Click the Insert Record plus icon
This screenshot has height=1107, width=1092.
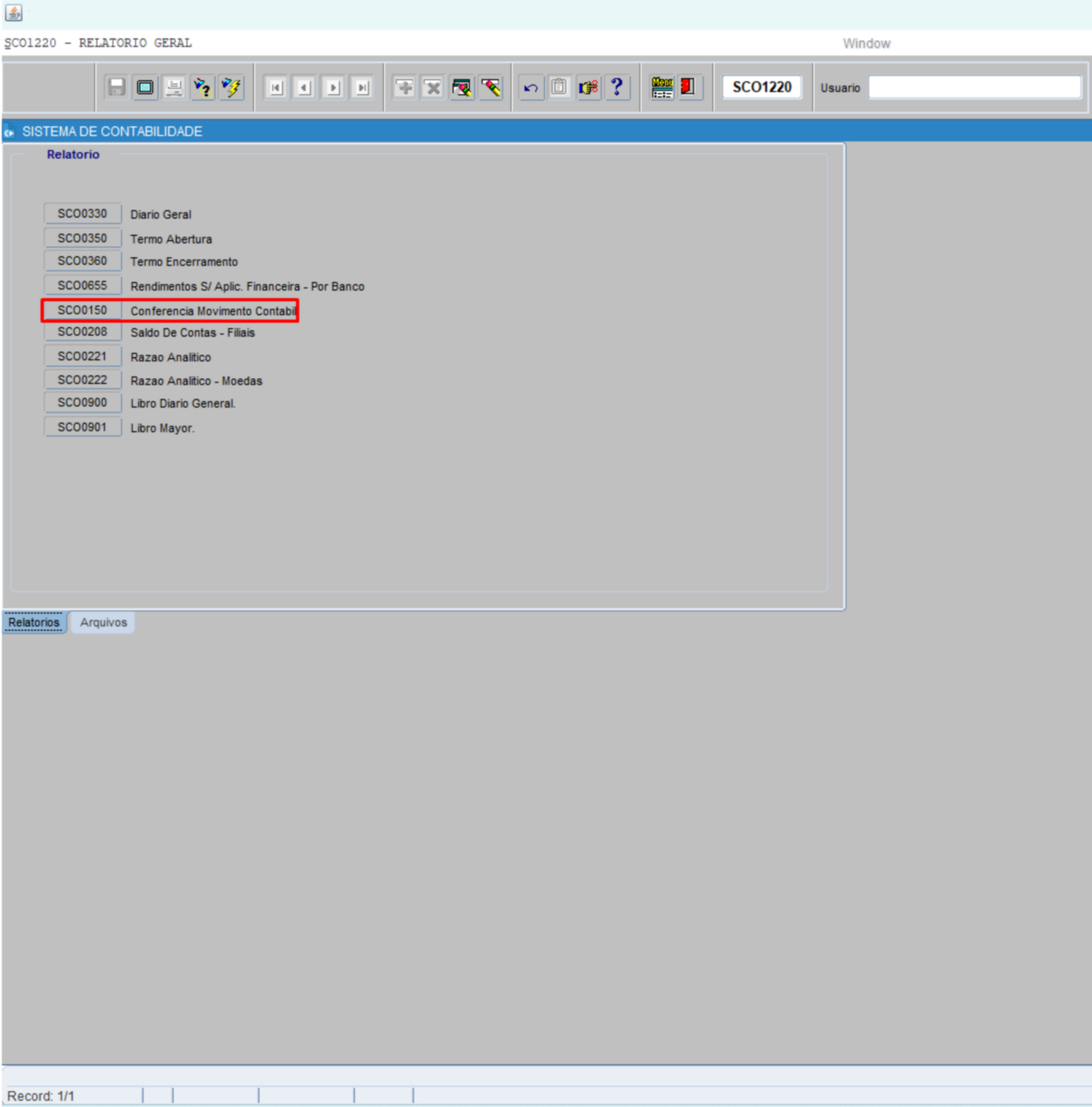[x=404, y=87]
